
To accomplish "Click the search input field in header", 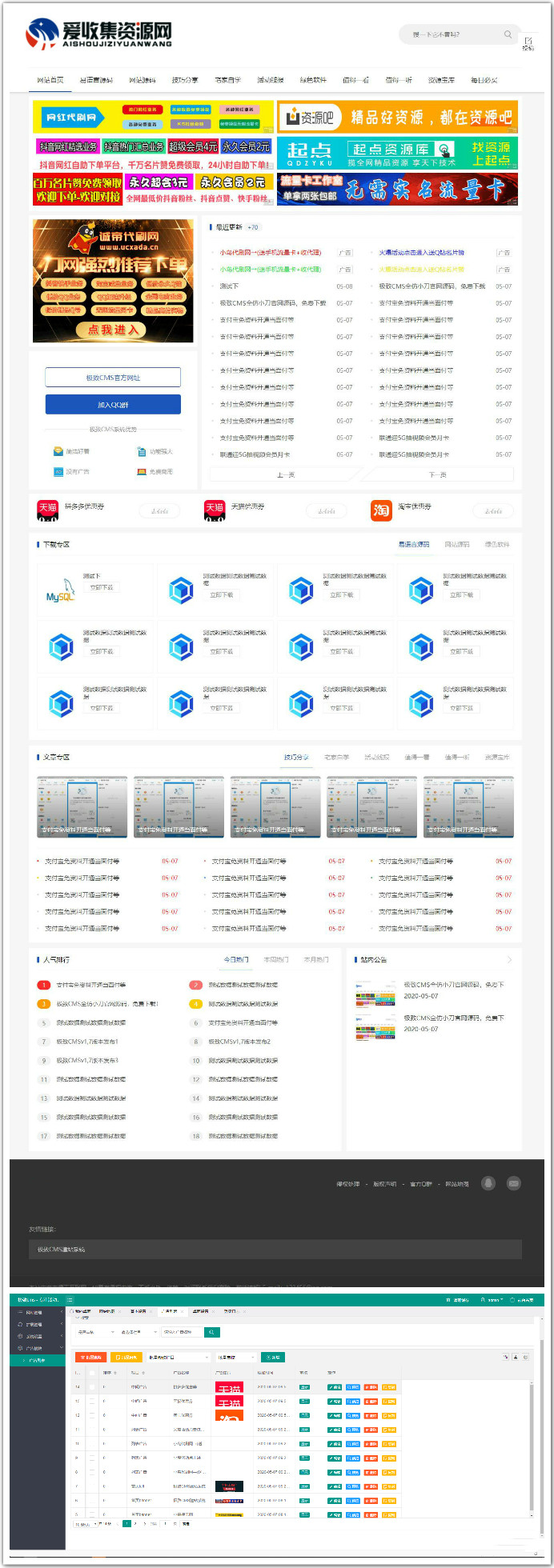I will 452,34.
